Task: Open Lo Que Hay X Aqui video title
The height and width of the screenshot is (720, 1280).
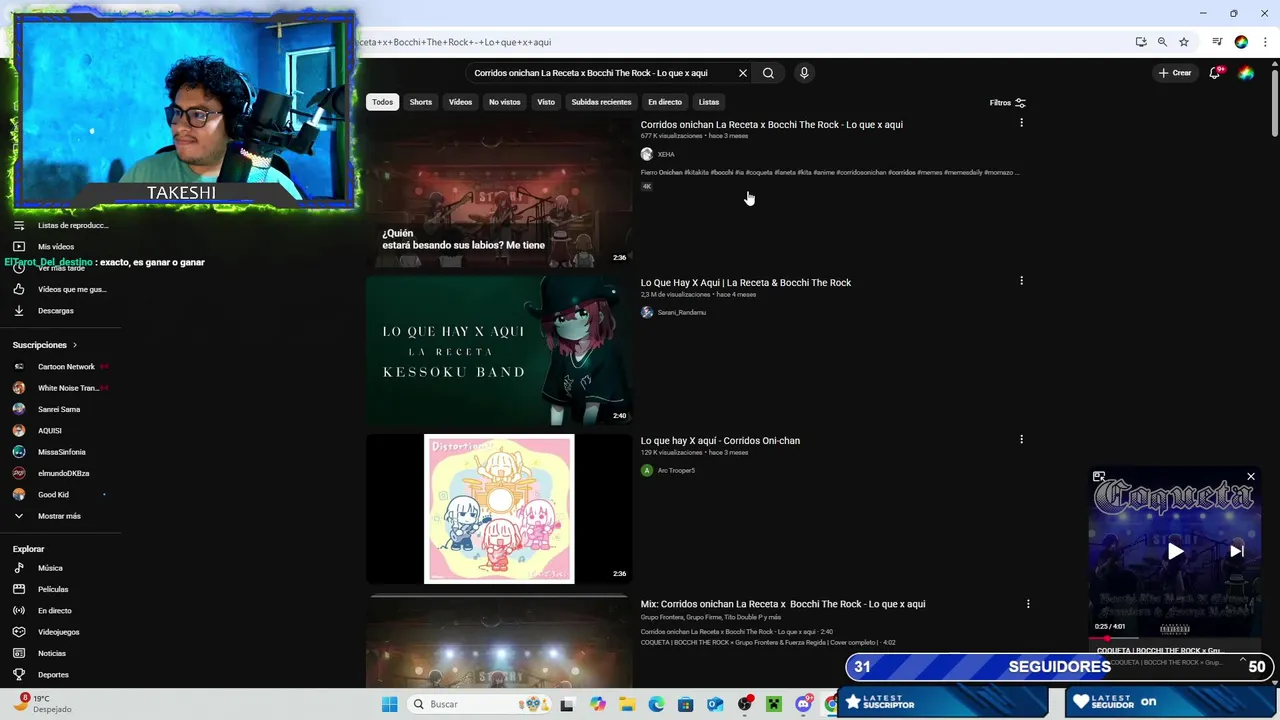Action: [746, 283]
